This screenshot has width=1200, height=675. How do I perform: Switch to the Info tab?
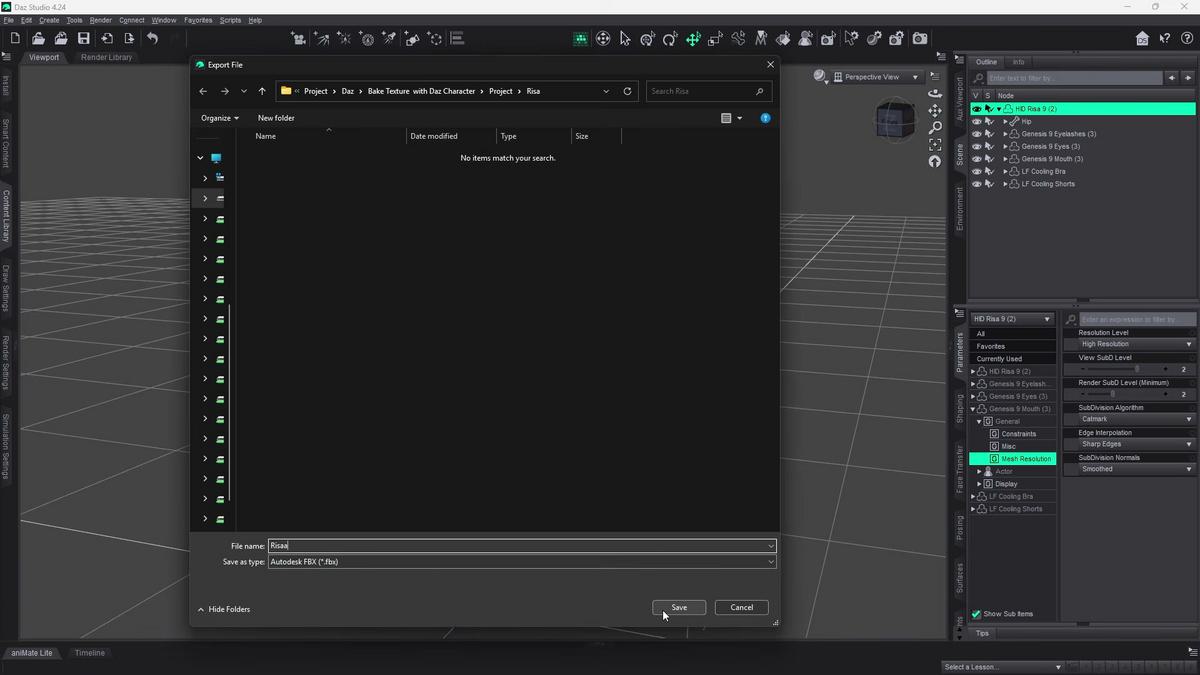1018,61
